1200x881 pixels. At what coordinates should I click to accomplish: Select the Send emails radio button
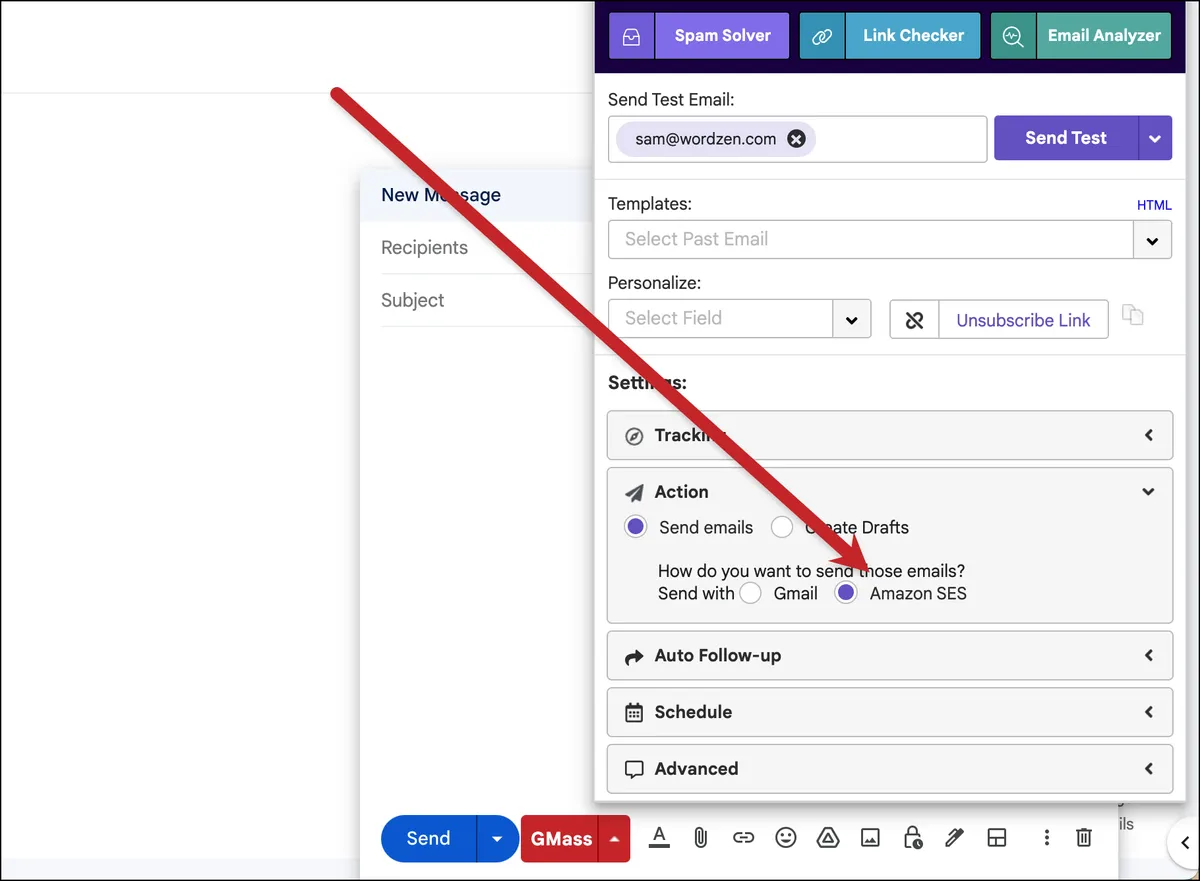636,527
